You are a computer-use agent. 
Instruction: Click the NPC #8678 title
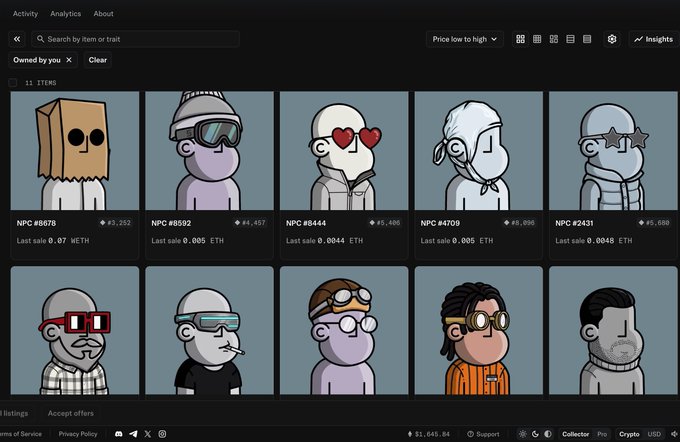click(x=36, y=223)
